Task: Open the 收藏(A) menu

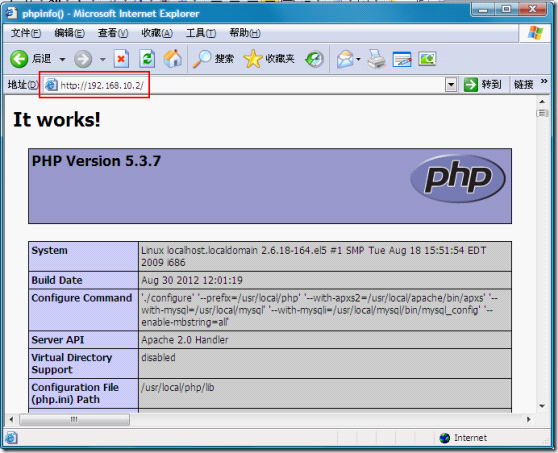Action: 157,33
